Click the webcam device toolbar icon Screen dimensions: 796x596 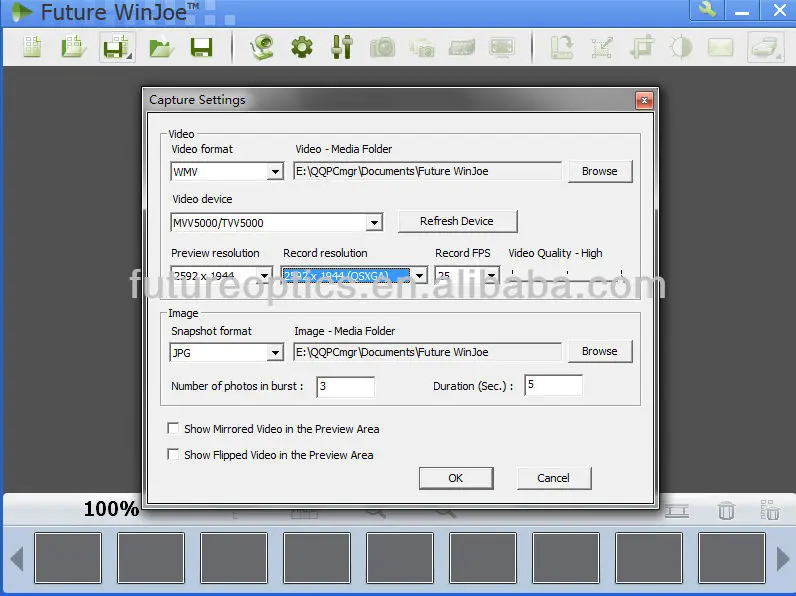pos(262,47)
